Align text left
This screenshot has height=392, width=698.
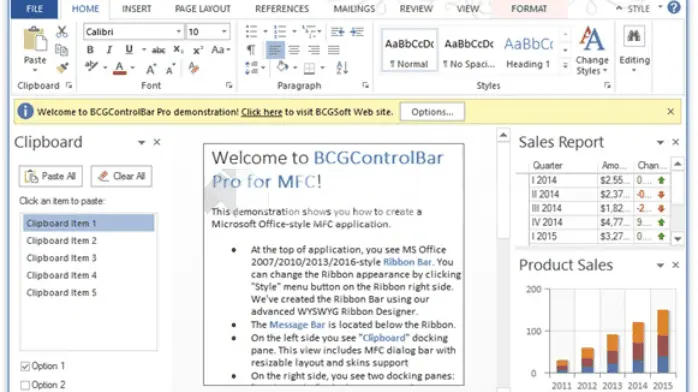coord(275,50)
